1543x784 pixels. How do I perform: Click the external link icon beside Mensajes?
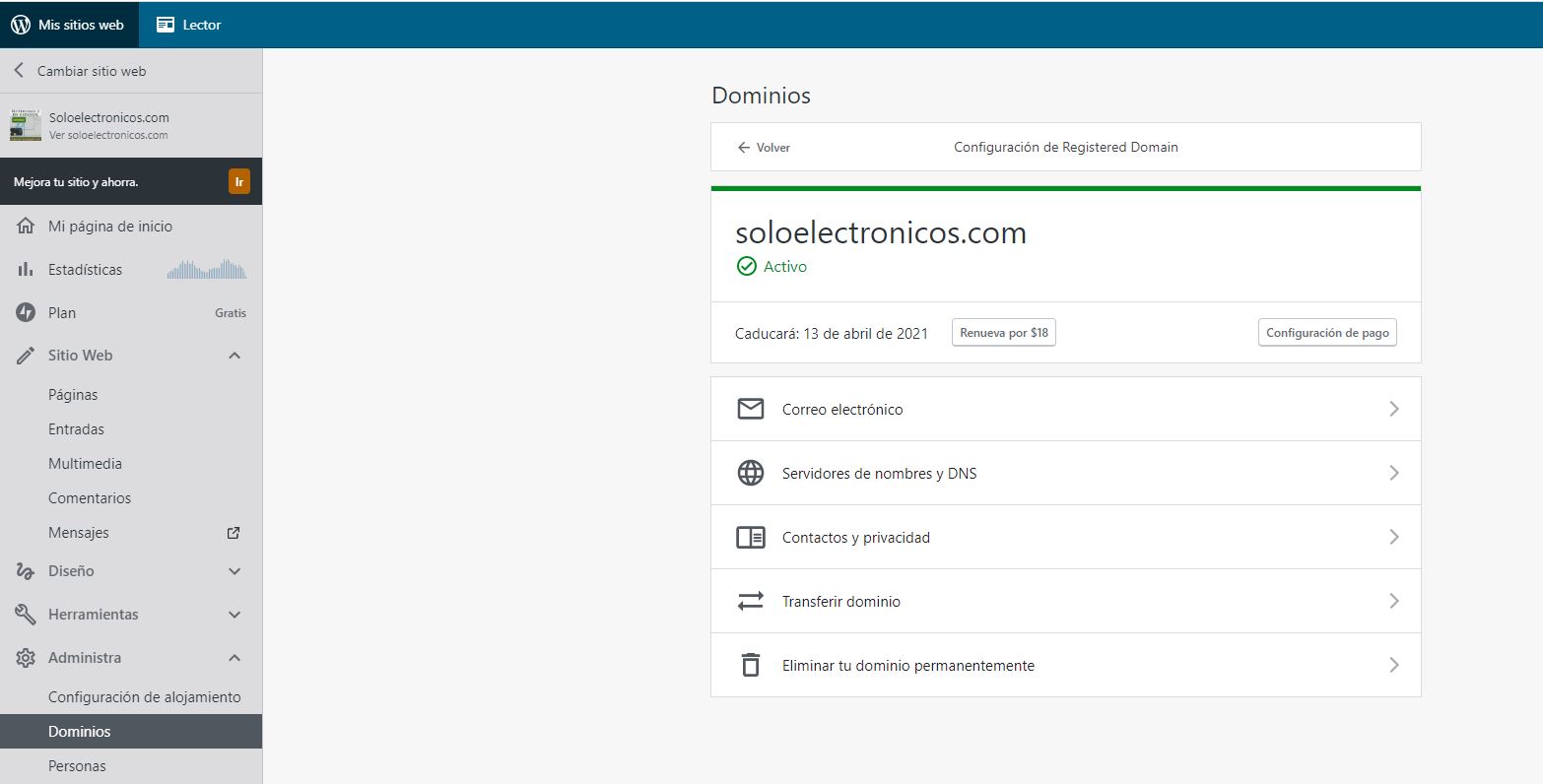click(234, 533)
